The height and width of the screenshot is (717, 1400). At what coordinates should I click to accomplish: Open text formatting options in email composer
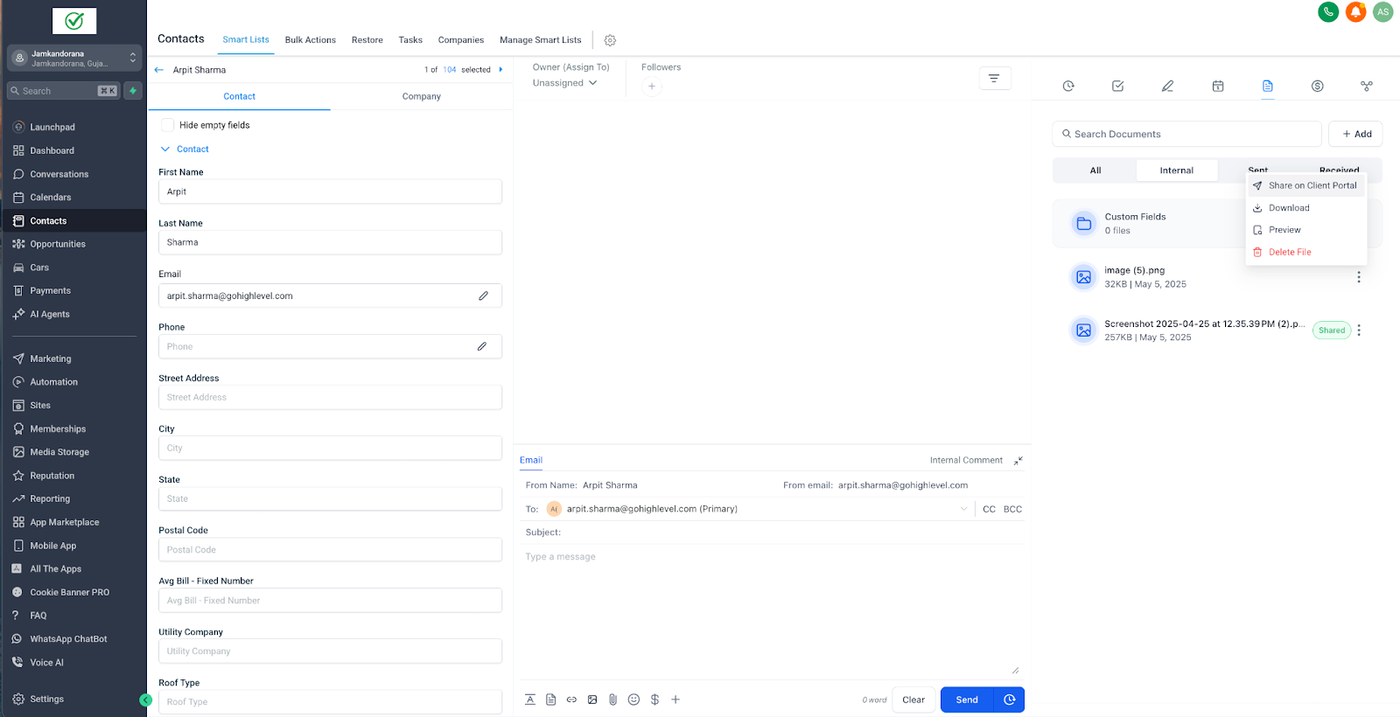pos(530,699)
